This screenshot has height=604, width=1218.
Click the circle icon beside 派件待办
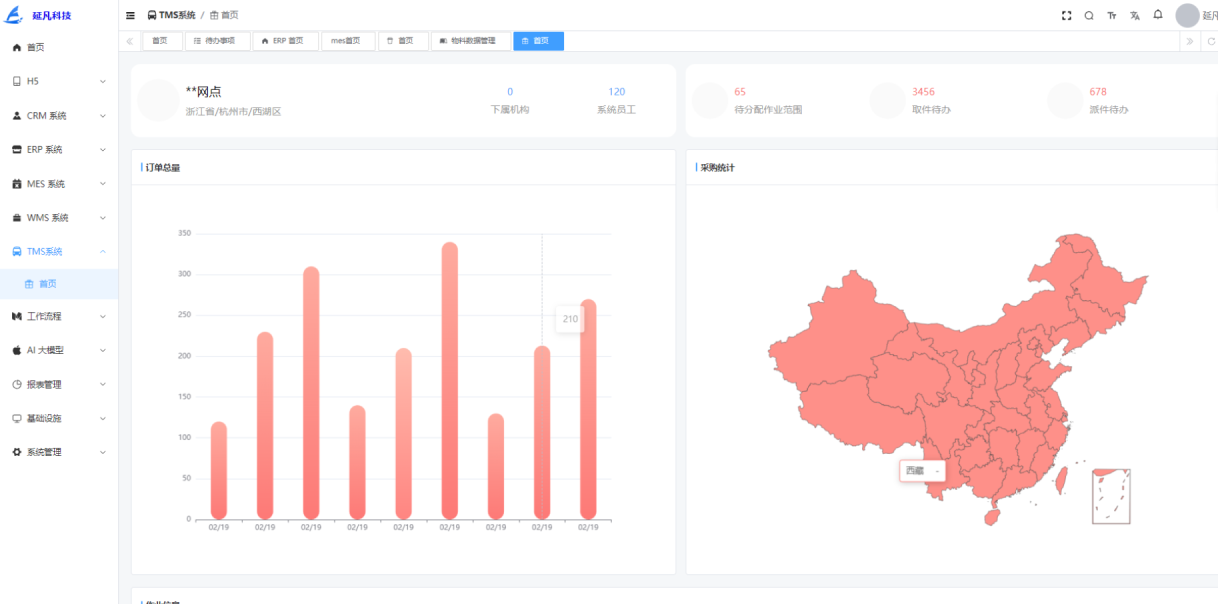coord(1065,100)
